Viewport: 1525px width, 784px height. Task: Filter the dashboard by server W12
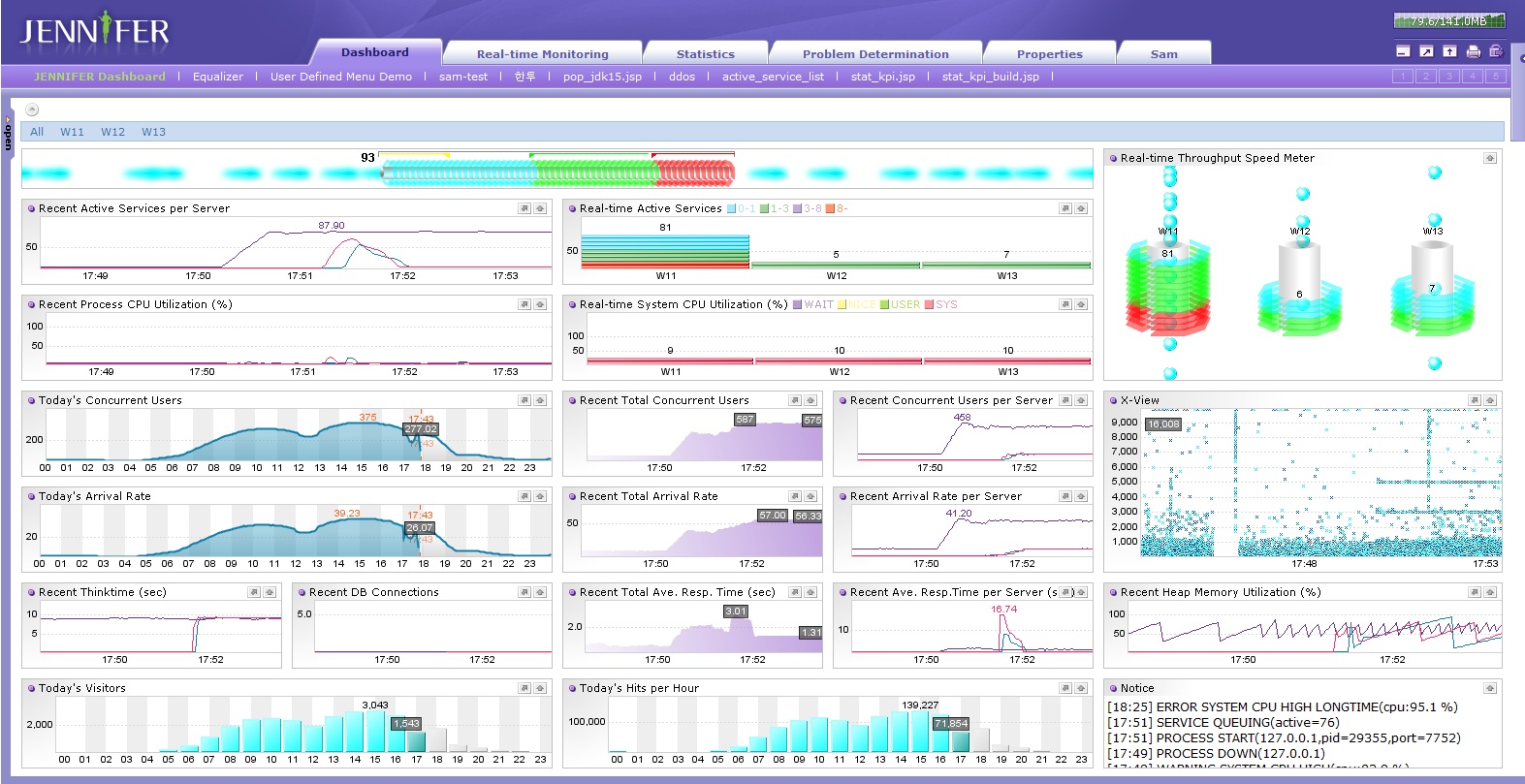coord(112,132)
